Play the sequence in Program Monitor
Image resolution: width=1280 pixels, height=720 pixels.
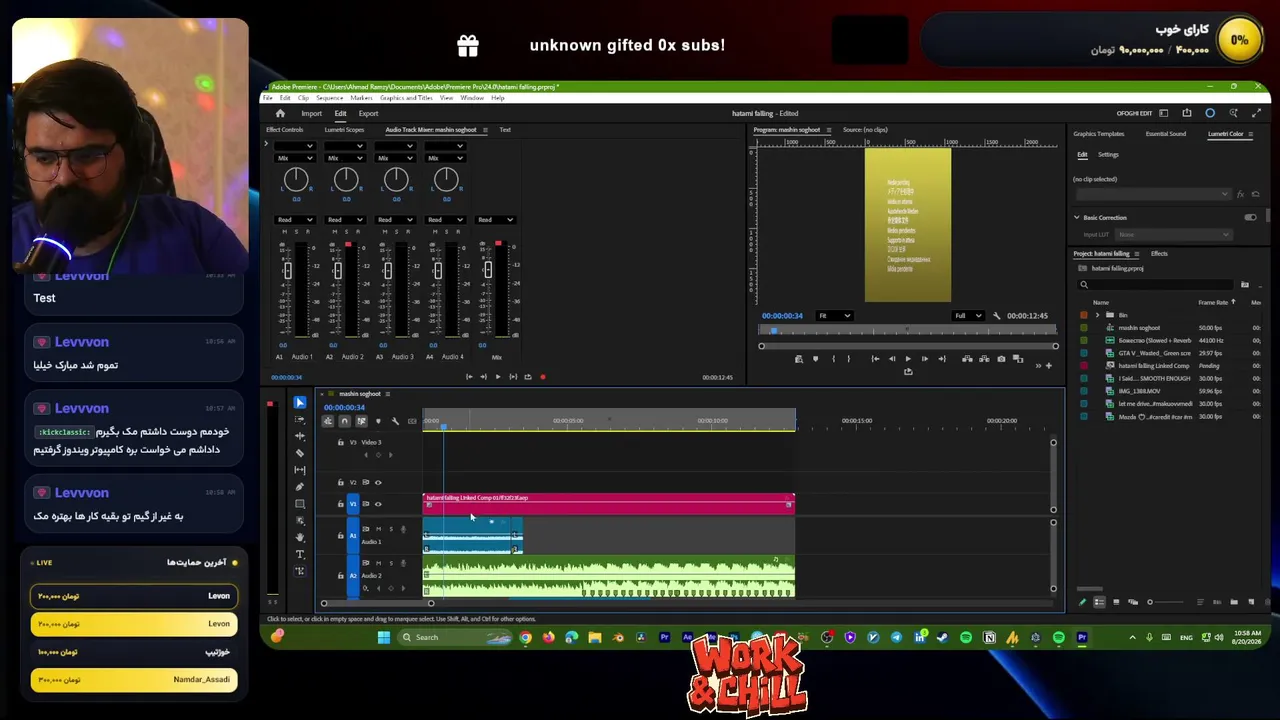click(908, 359)
